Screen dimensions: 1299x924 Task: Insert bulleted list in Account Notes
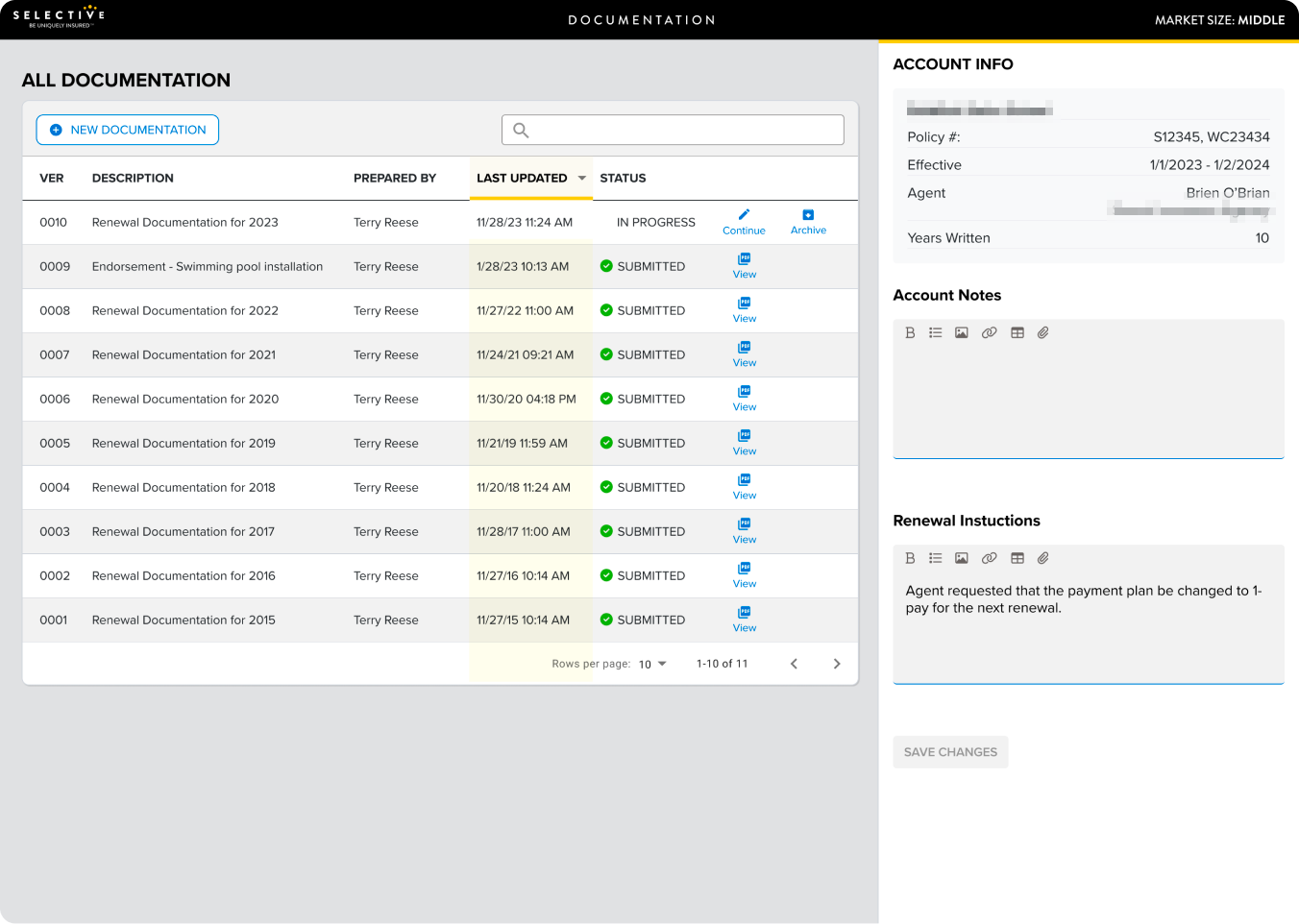click(935, 332)
